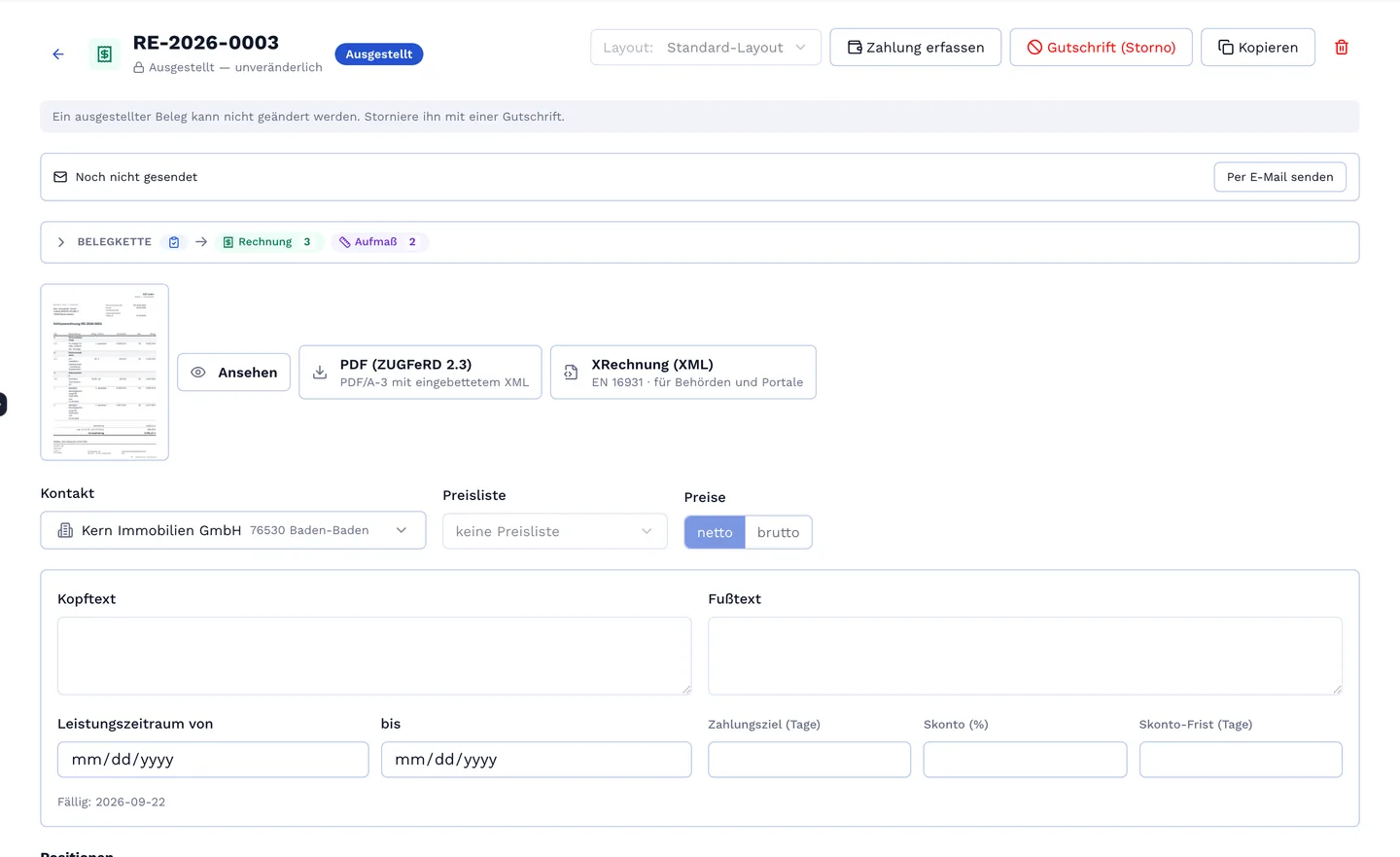Focus the Leistungszeitraum von date field

(x=213, y=760)
